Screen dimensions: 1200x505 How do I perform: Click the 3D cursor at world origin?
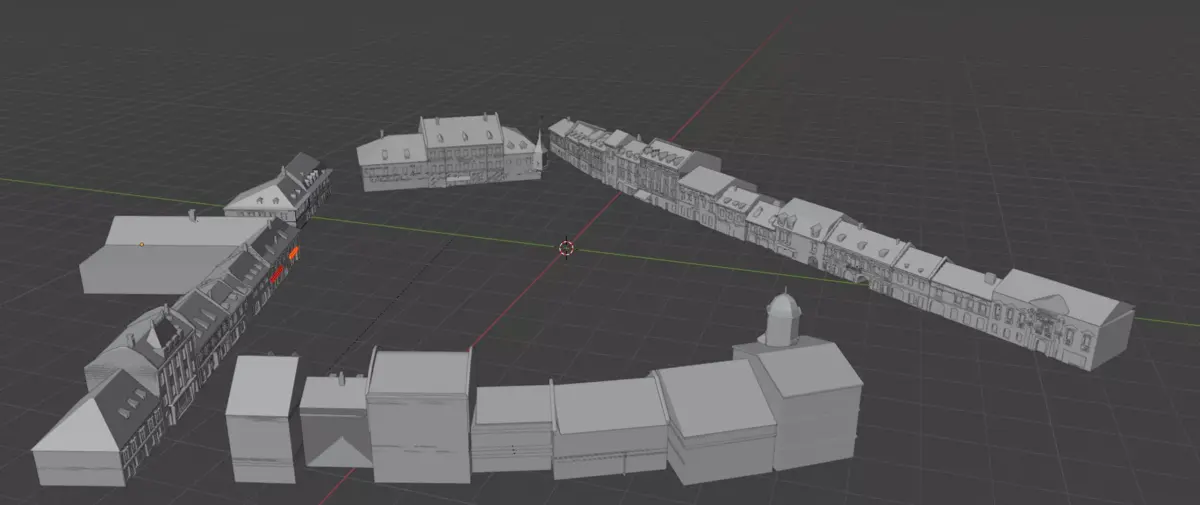(x=566, y=247)
